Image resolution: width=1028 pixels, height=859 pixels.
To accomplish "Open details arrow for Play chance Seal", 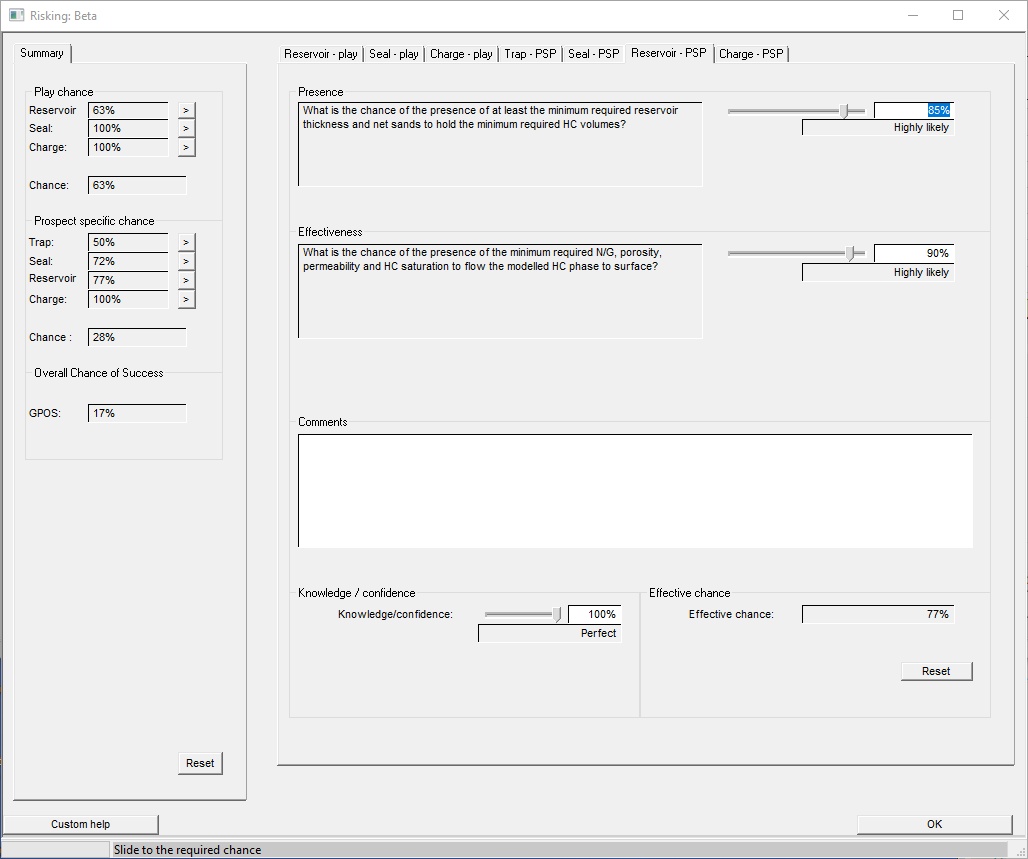I will point(186,129).
